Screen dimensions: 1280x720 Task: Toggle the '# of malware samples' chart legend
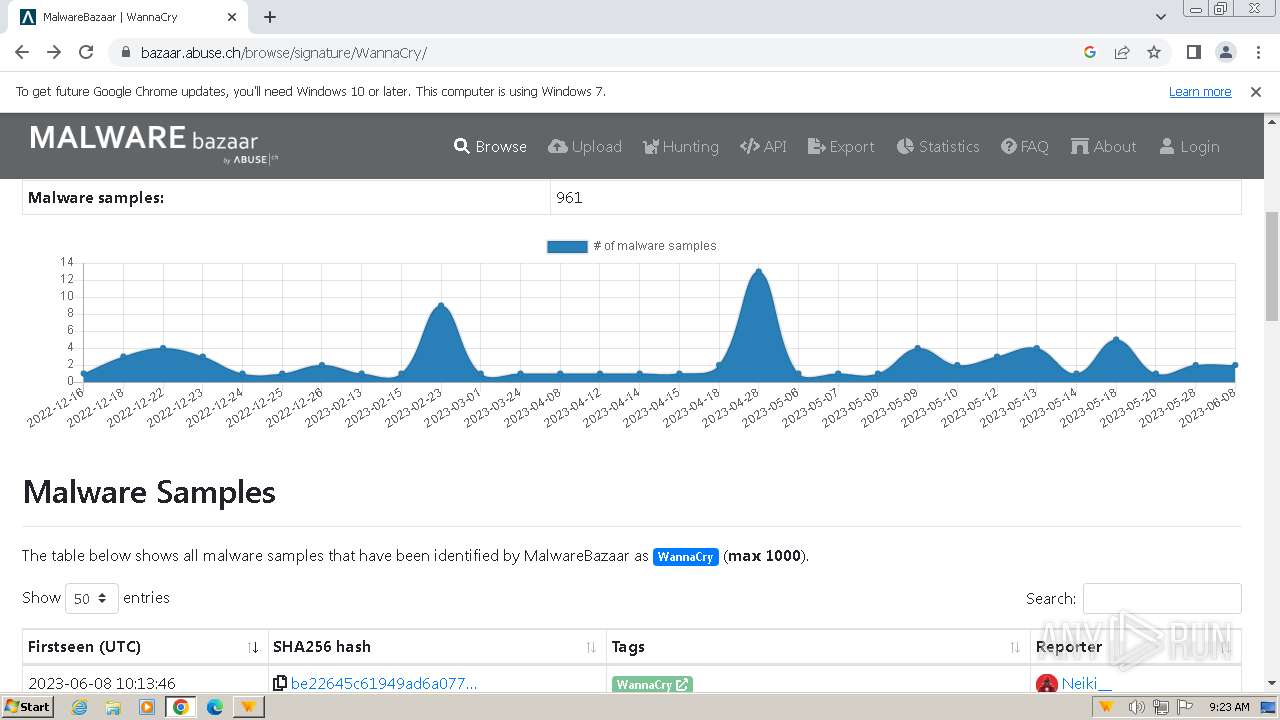[632, 246]
